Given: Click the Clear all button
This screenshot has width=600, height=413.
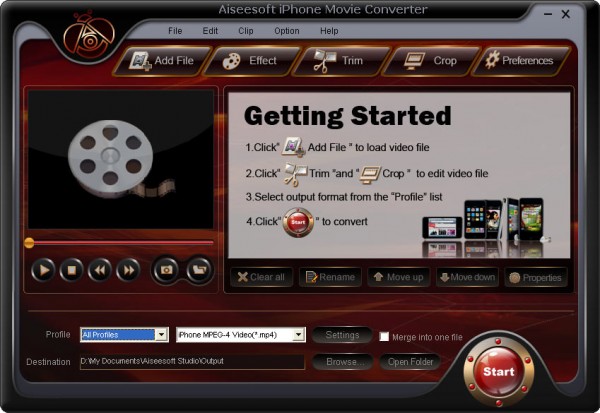Looking at the screenshot, I should click(x=262, y=277).
